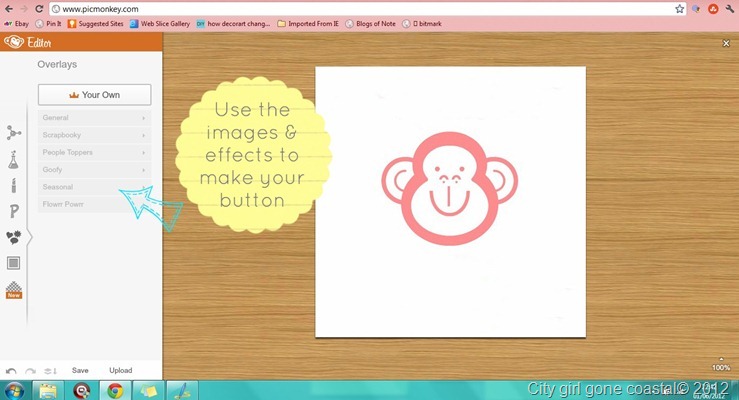The image size is (739, 400).
Task: Click the Chrome taskbar icon
Action: (115, 391)
